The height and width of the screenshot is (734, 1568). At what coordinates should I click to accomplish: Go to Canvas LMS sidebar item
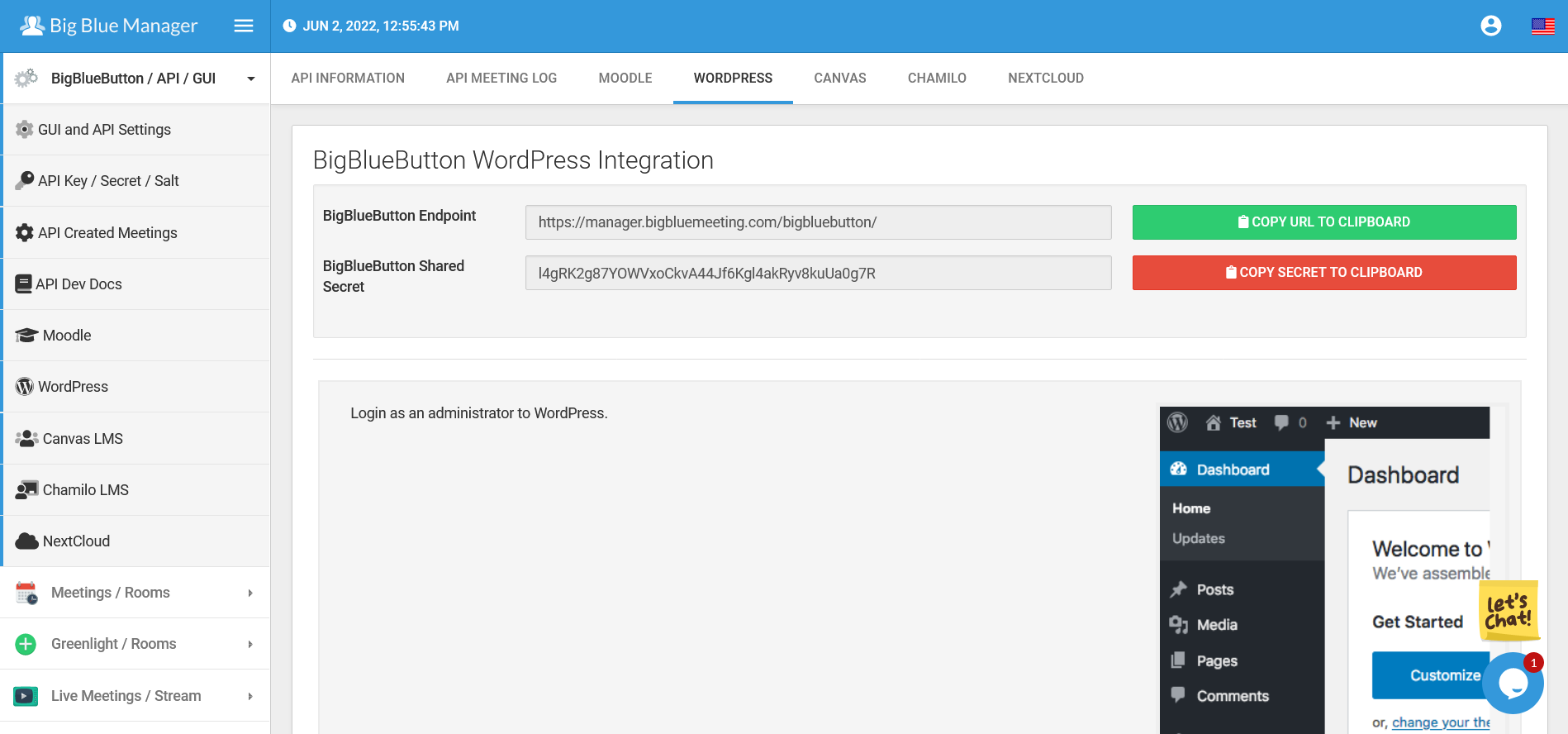tap(136, 439)
